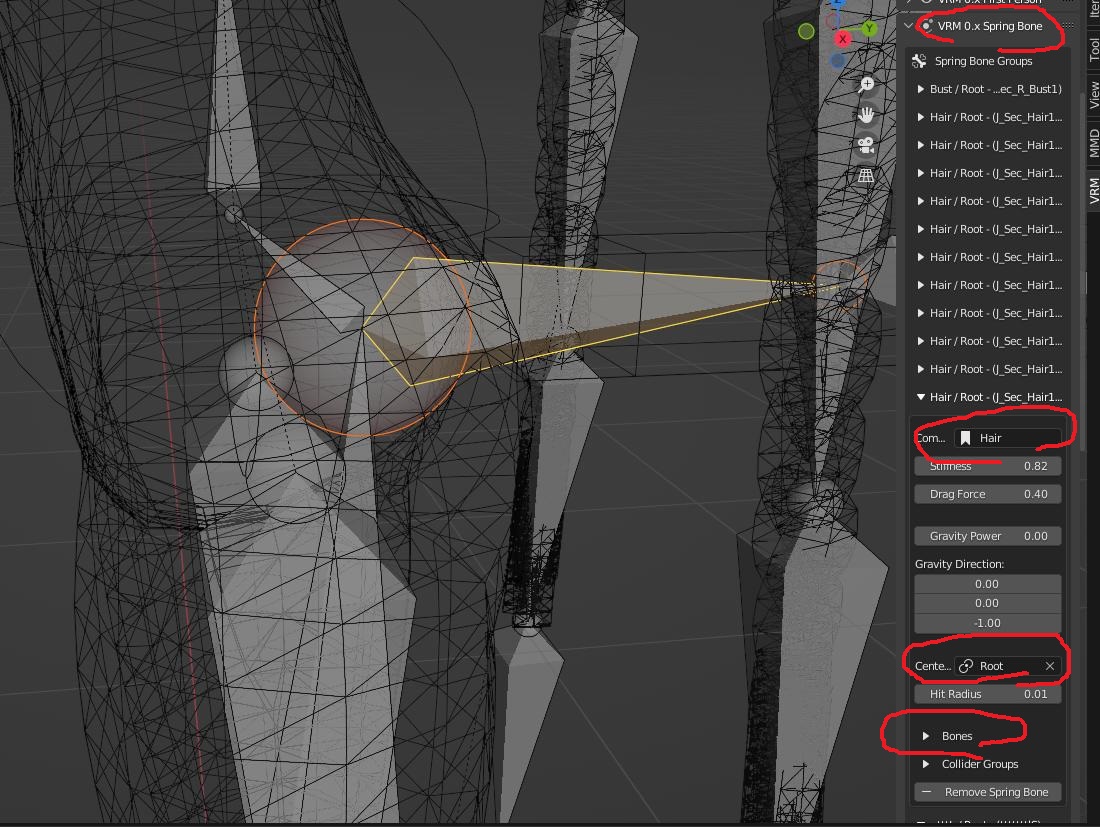
Task: Switch perspective/orthographic with the grid icon
Action: coord(867,176)
